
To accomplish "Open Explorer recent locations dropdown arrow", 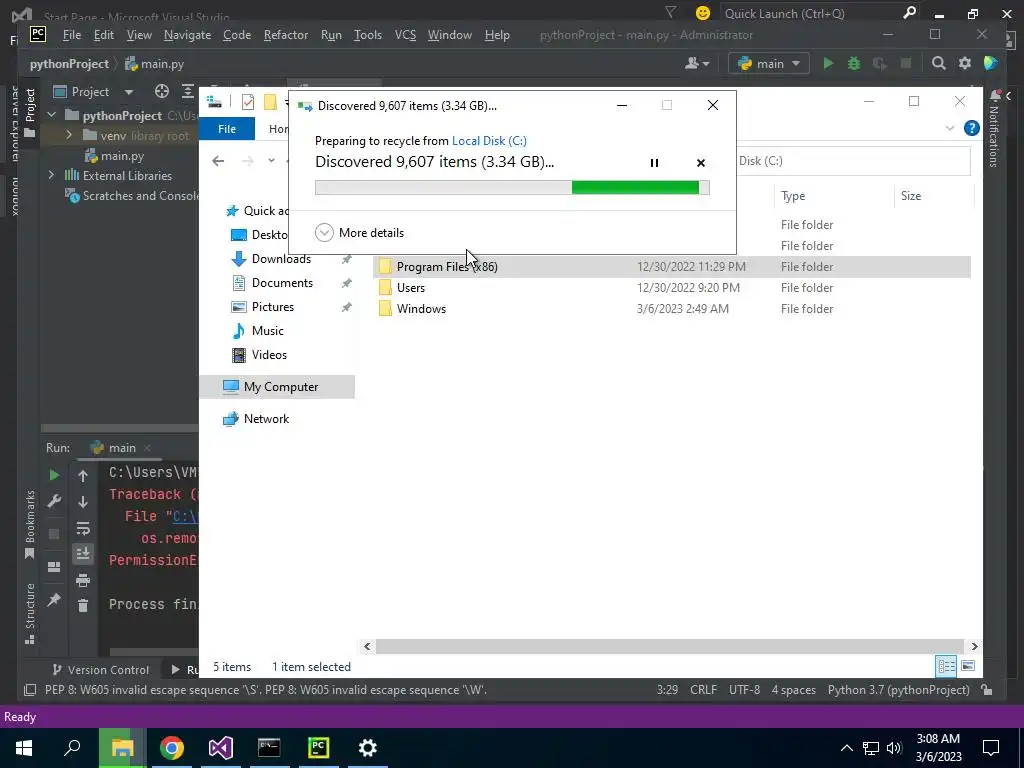I will click(x=271, y=161).
